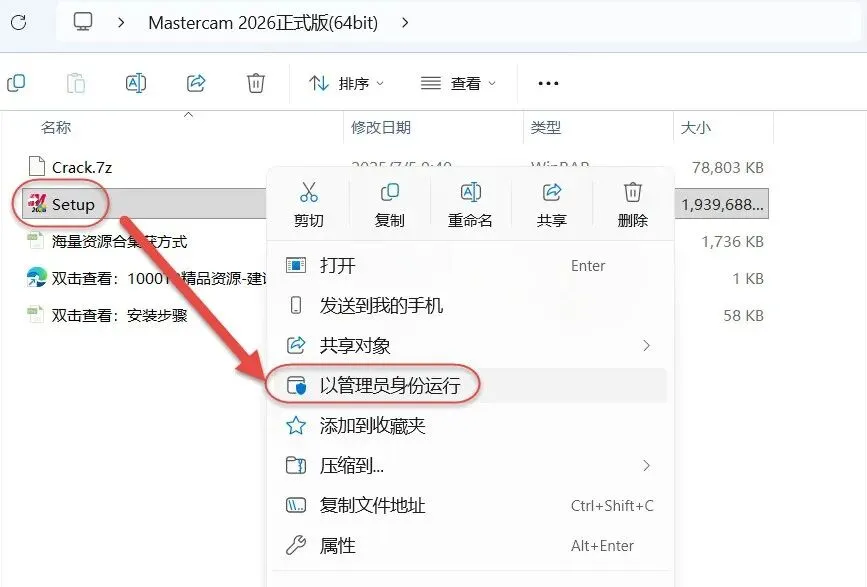Choose 压缩到... from the context menu
The height and width of the screenshot is (587, 867).
[x=470, y=466]
